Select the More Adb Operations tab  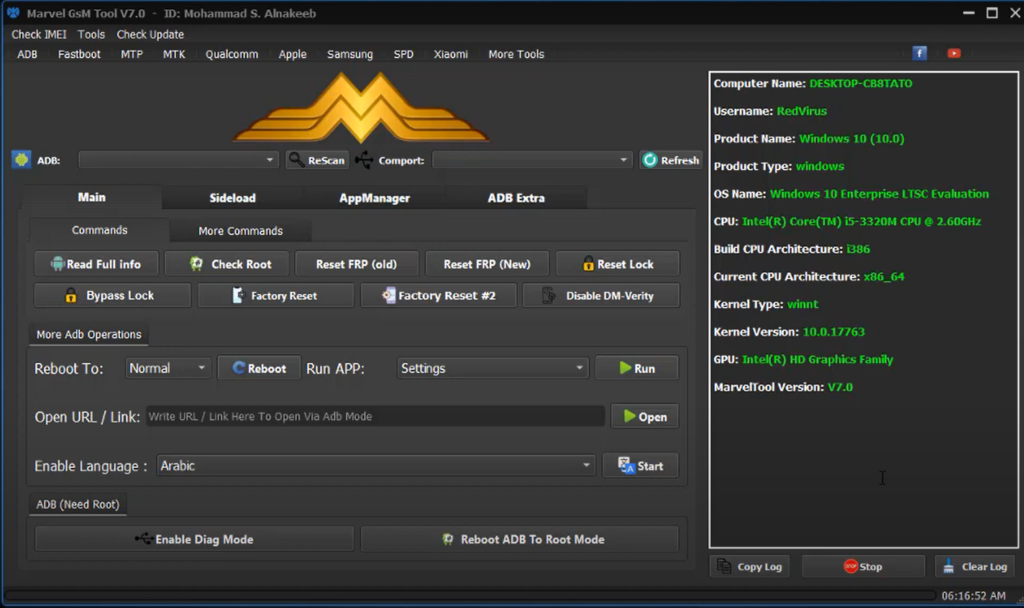point(89,334)
